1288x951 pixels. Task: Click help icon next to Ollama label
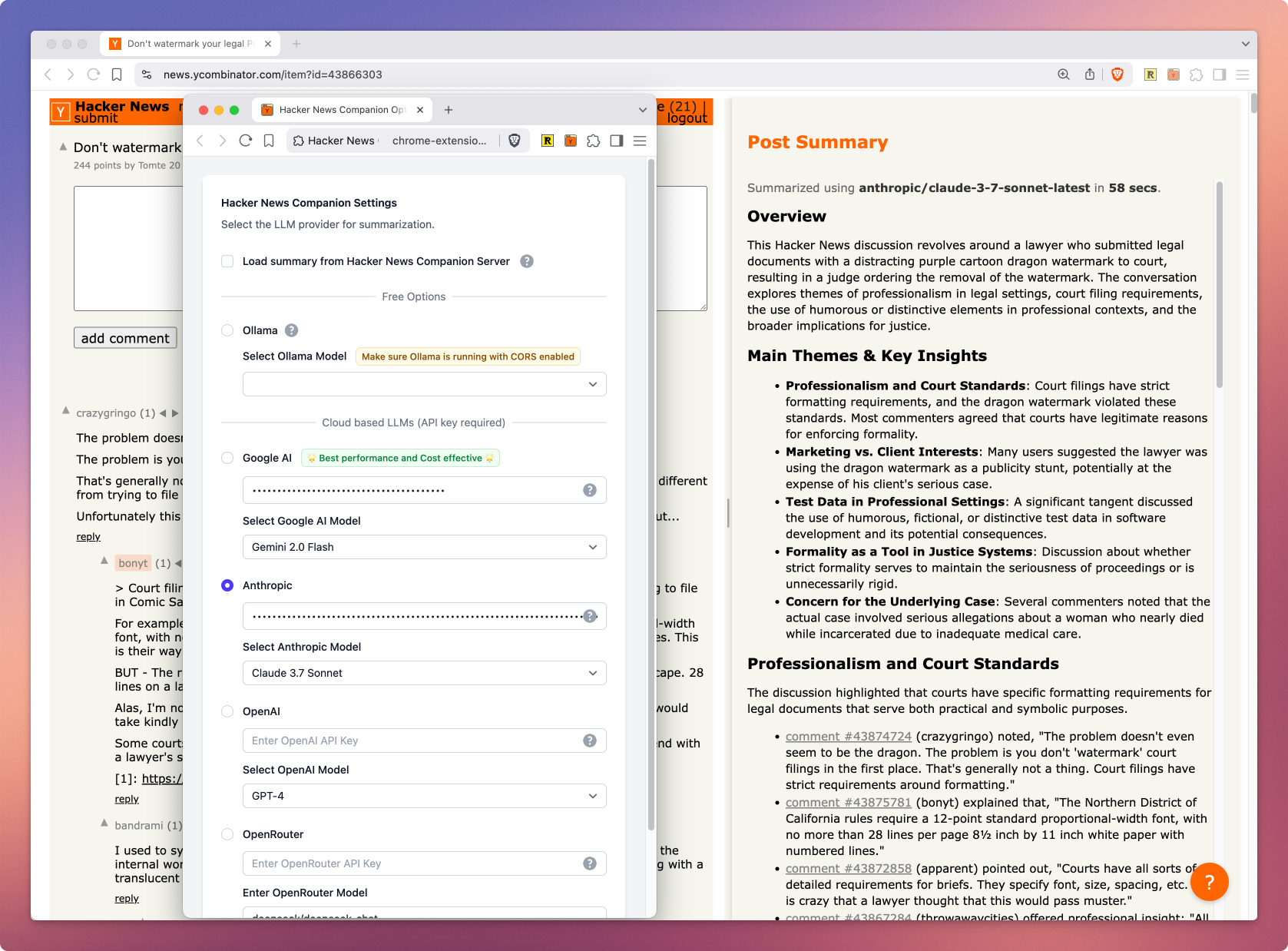292,330
